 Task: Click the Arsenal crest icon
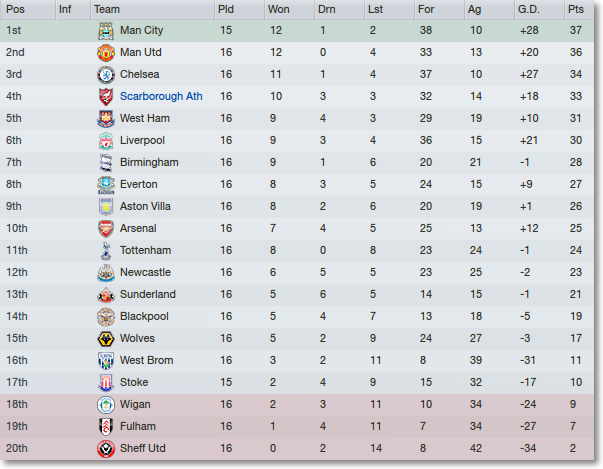pyautogui.click(x=105, y=228)
